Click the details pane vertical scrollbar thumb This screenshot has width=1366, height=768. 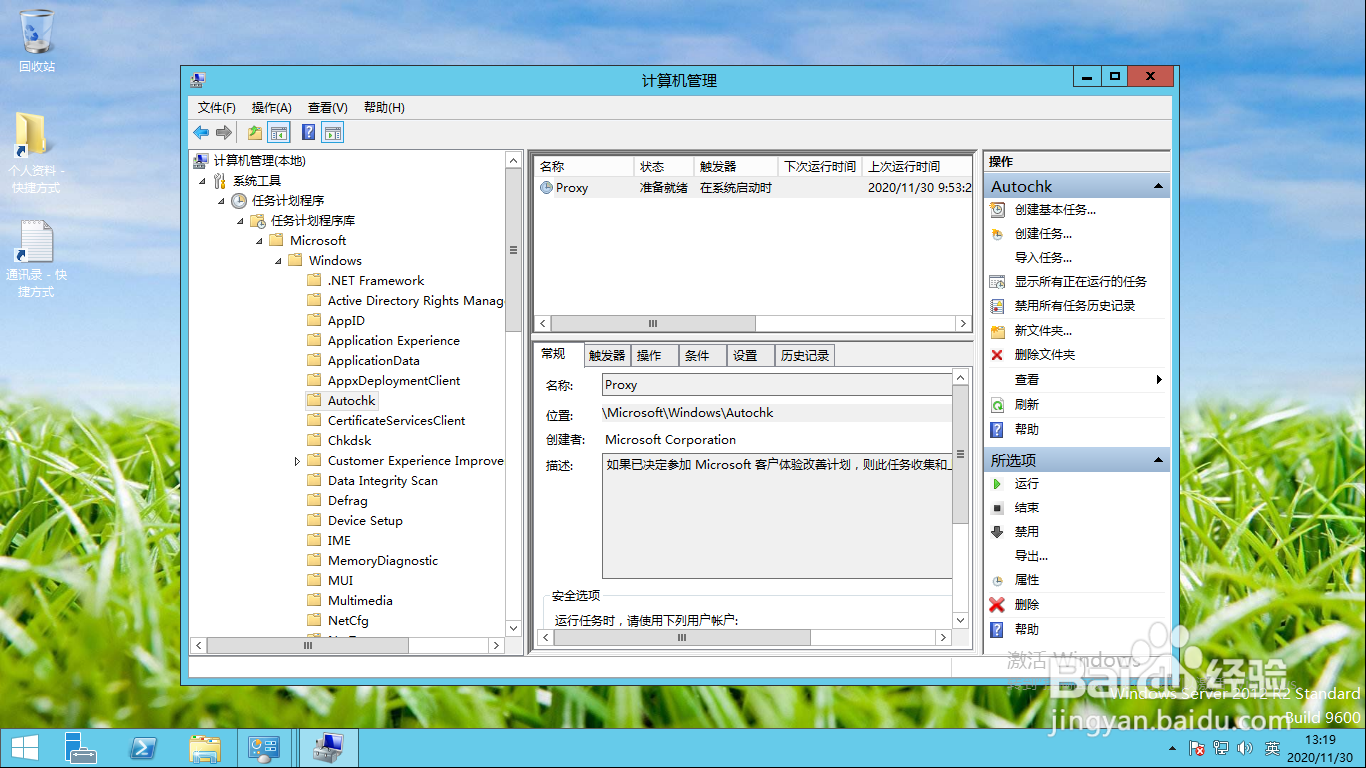(x=960, y=454)
